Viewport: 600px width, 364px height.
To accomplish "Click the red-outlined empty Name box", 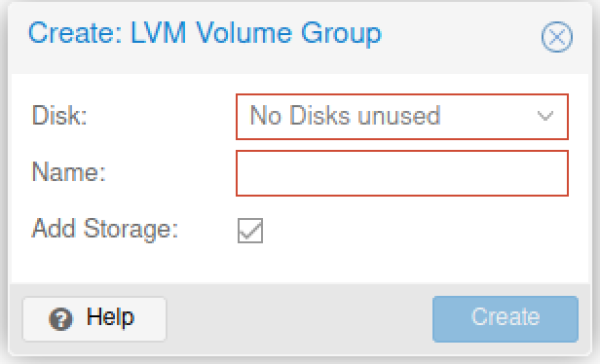I will tap(402, 173).
